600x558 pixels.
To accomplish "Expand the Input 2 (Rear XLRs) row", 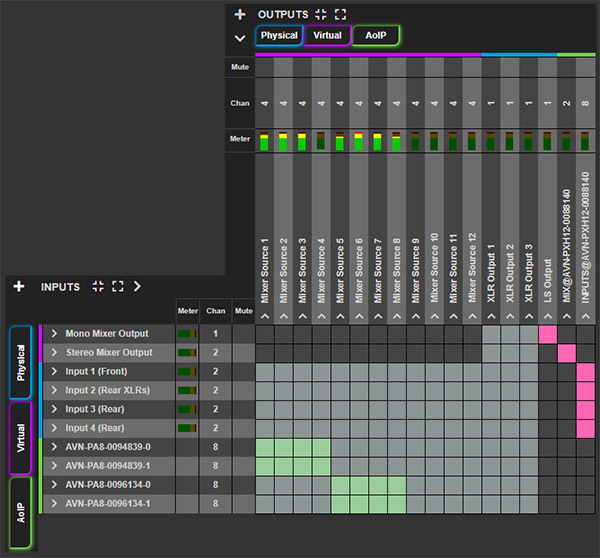I will 54,390.
